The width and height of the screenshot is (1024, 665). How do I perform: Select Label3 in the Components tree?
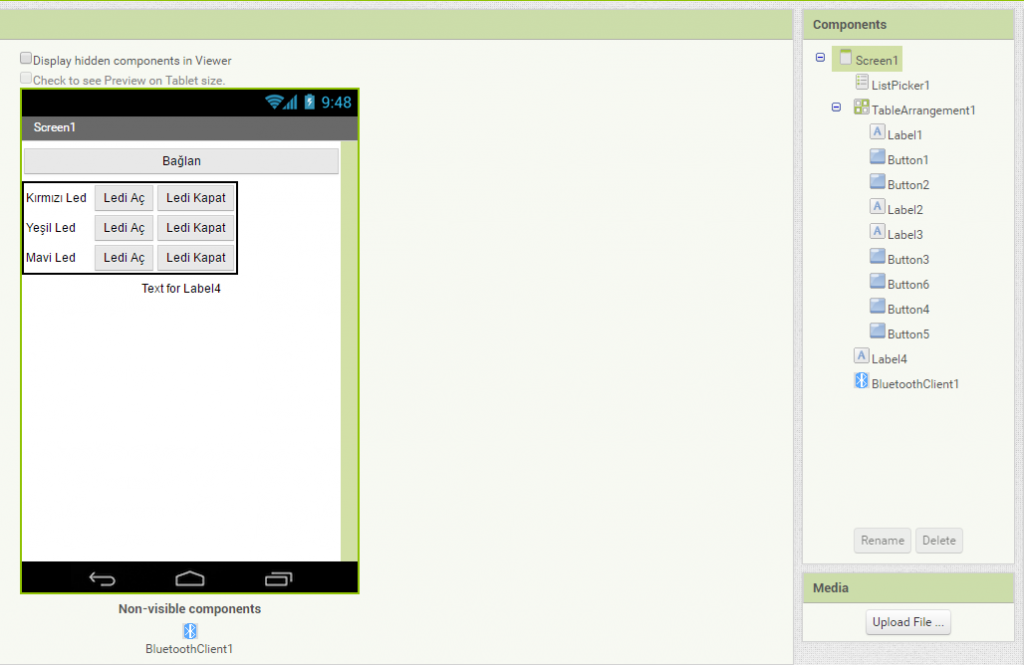pos(904,234)
